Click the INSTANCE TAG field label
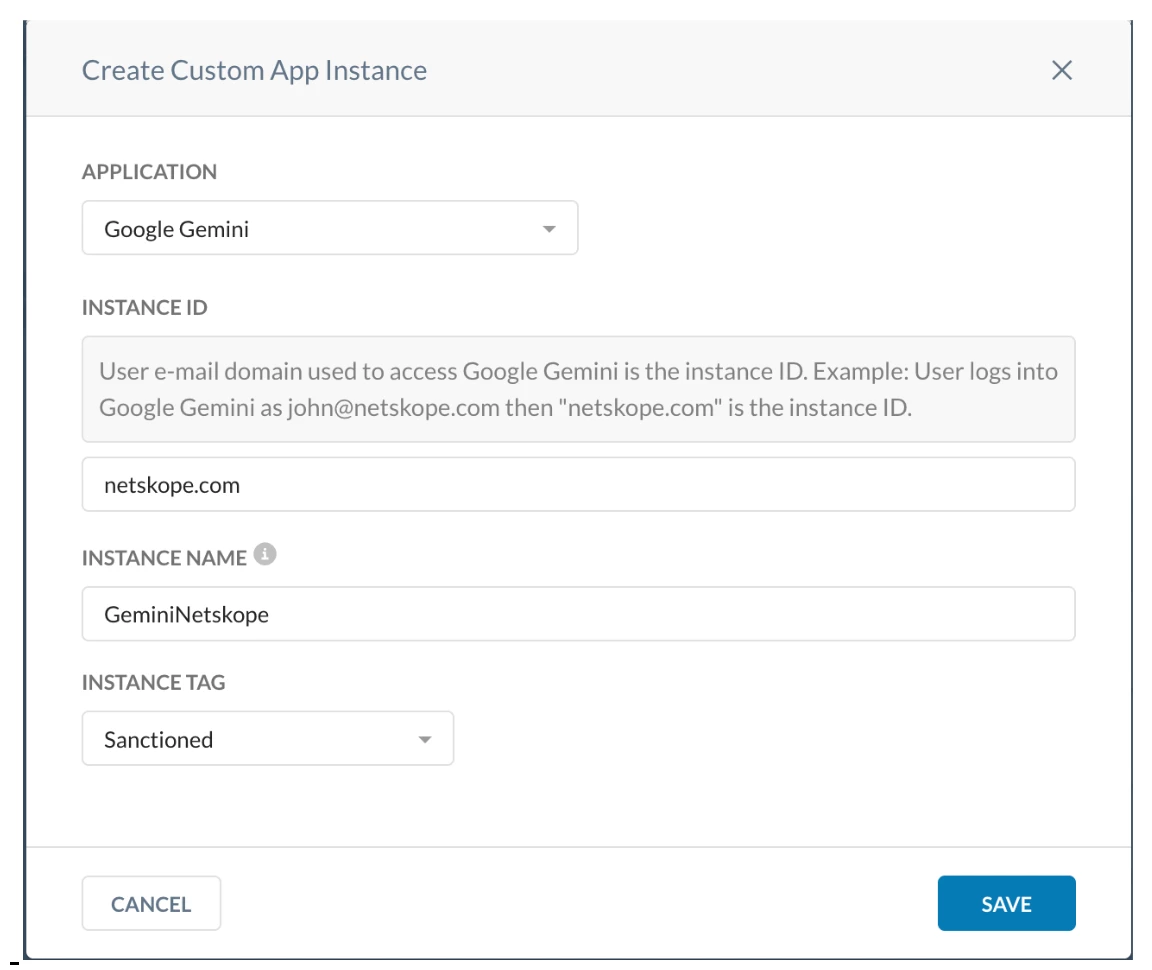This screenshot has height=970, width=1152. coord(153,683)
